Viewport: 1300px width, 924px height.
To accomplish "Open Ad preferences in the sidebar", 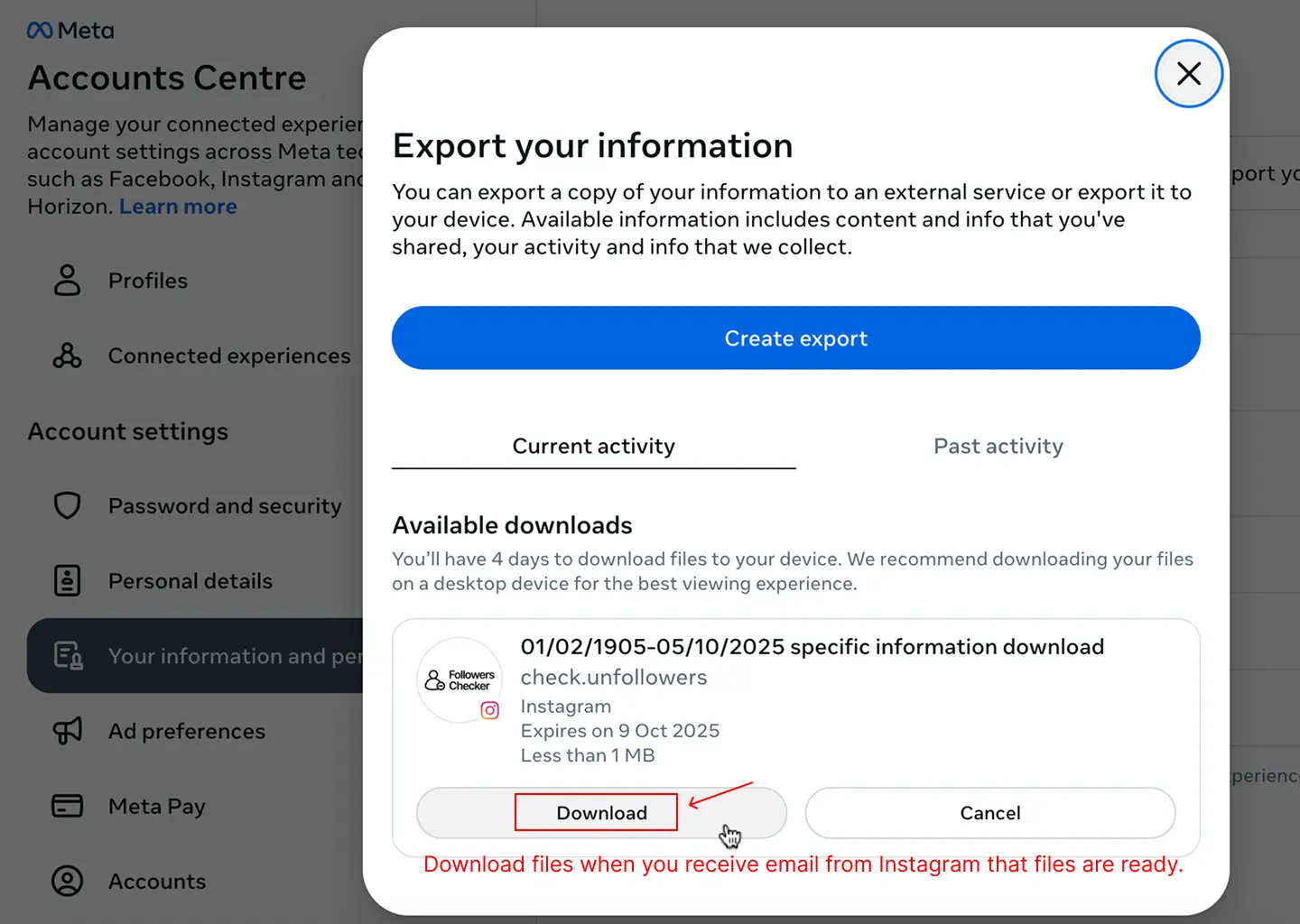I will (x=187, y=731).
